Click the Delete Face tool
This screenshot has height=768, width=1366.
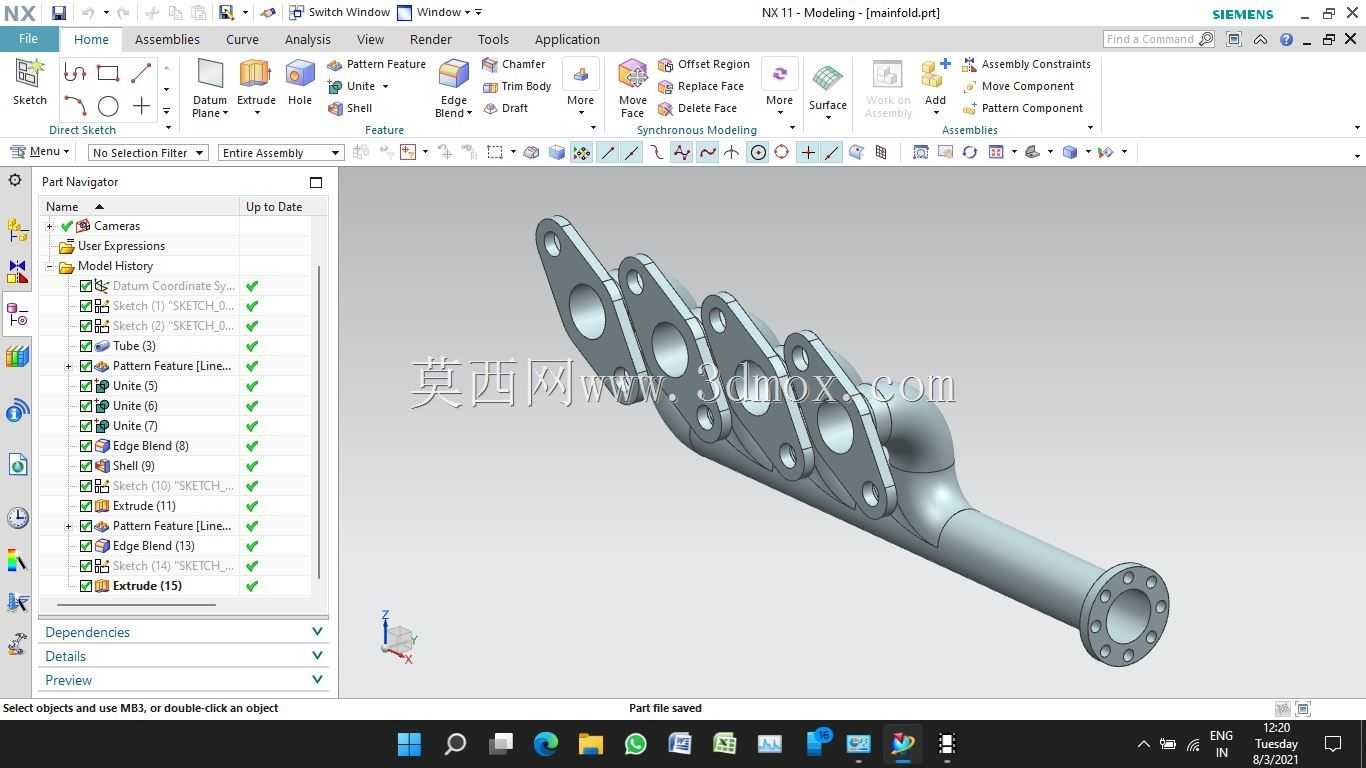(x=697, y=108)
